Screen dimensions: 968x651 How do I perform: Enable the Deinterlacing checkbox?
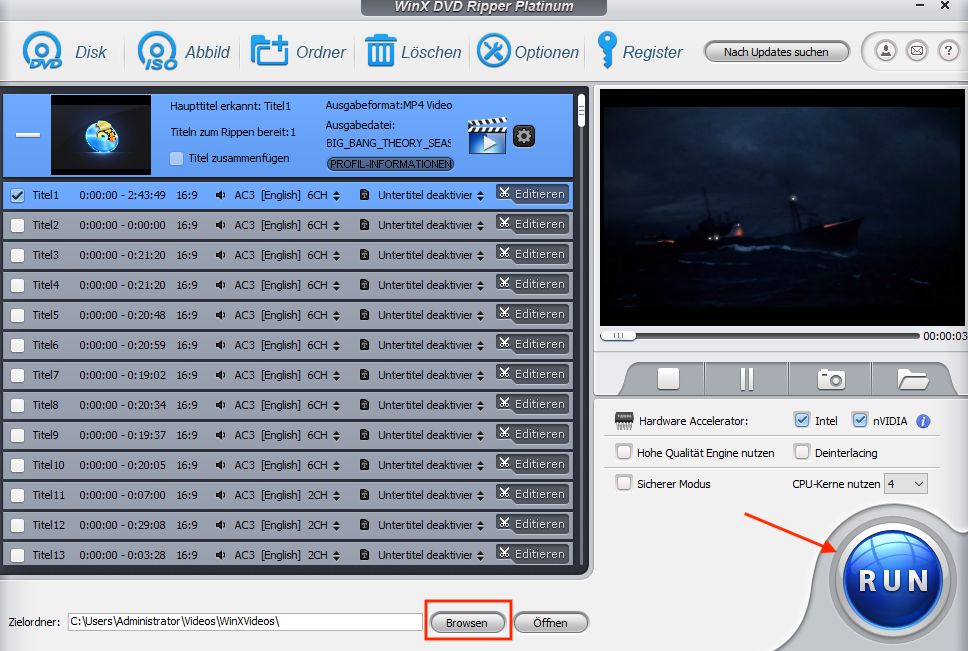pos(801,452)
